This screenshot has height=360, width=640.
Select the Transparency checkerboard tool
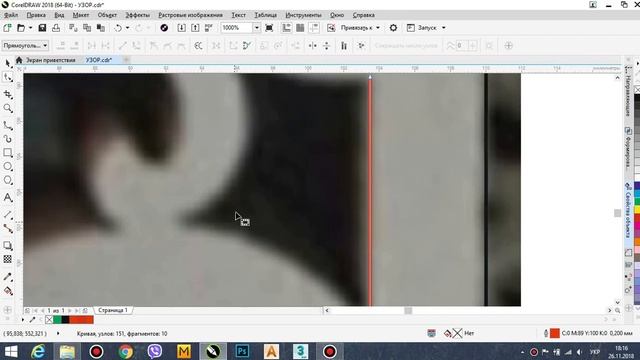click(8, 259)
